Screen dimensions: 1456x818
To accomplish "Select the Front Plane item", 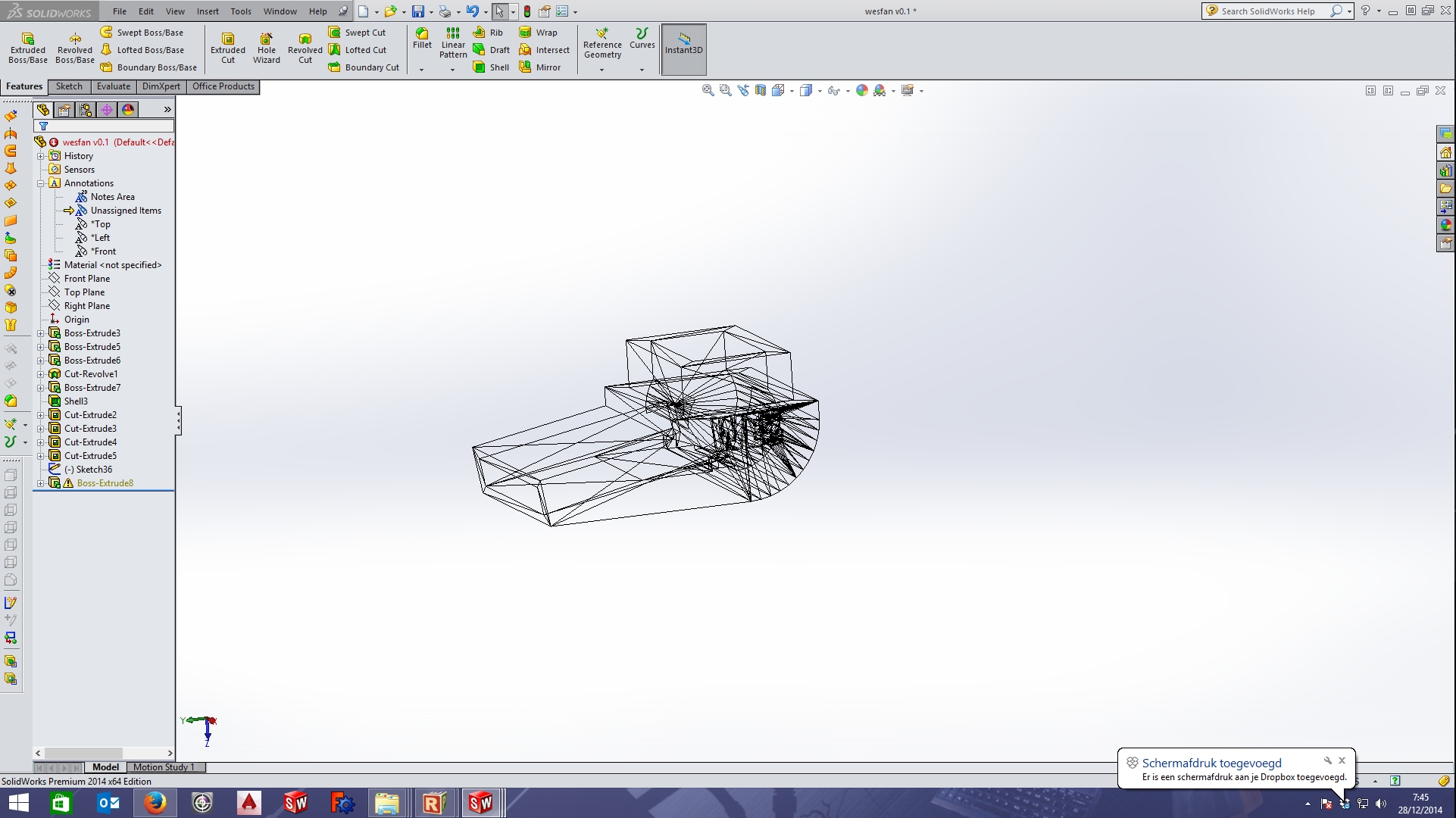I will [x=80, y=279].
